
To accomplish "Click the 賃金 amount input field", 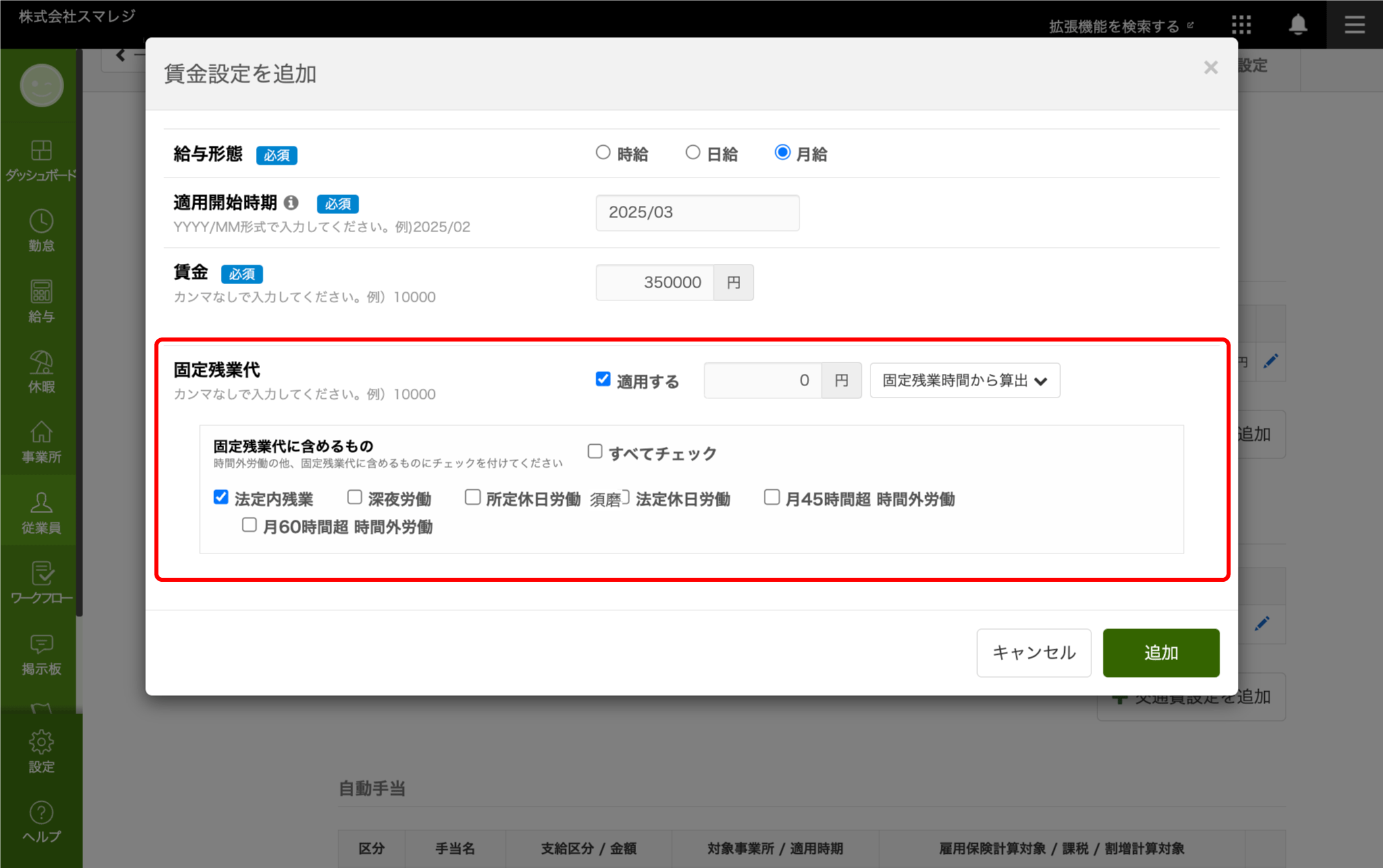I will 654,283.
